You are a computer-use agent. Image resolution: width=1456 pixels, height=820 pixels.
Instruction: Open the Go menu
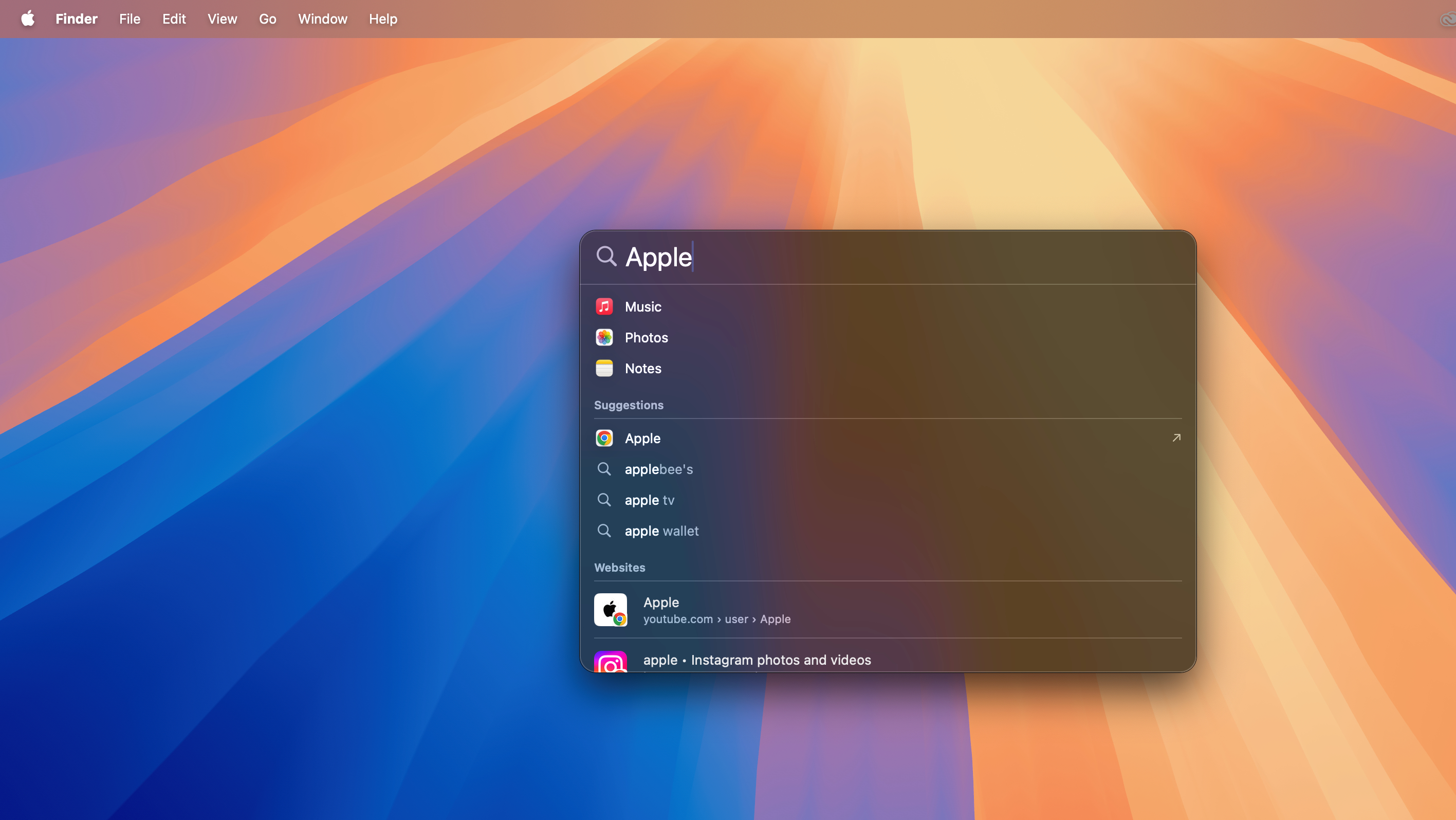[267, 19]
